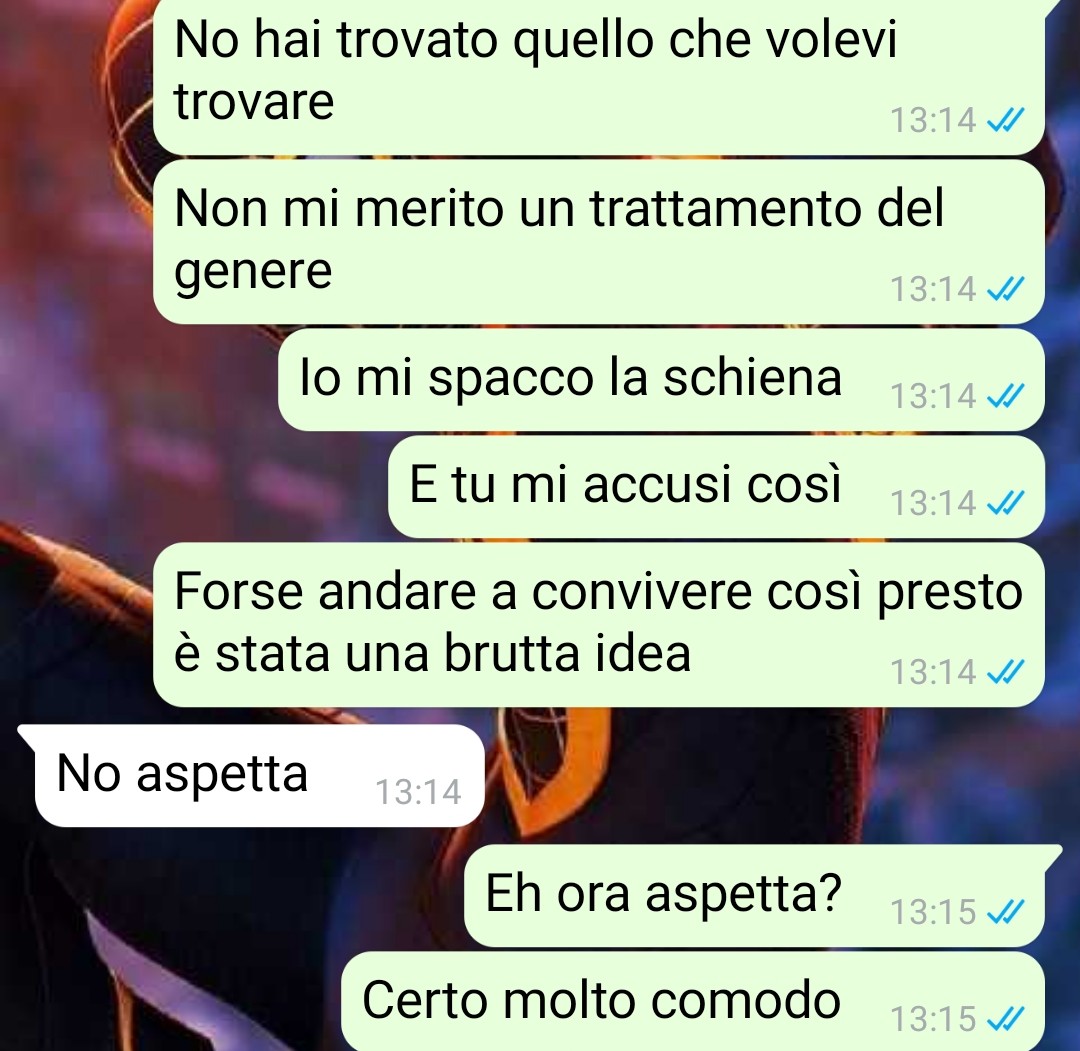1080x1051 pixels.
Task: Tap the blue checkmarks next to 'Eh ora aspetta?'
Action: [x=1006, y=912]
